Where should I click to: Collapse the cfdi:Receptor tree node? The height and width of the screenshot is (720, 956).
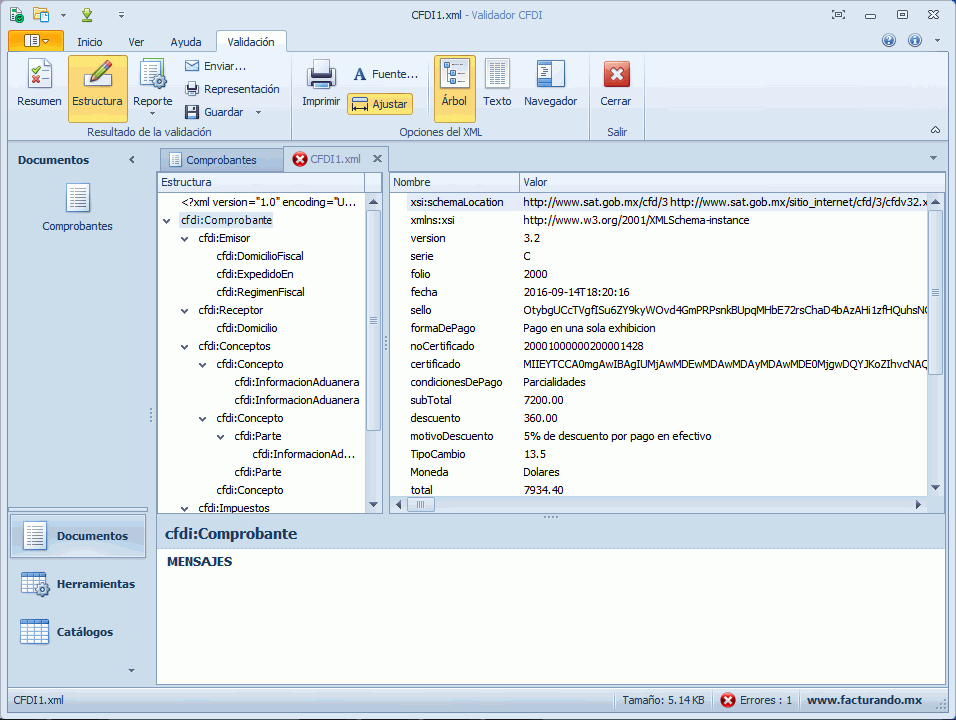click(x=184, y=311)
